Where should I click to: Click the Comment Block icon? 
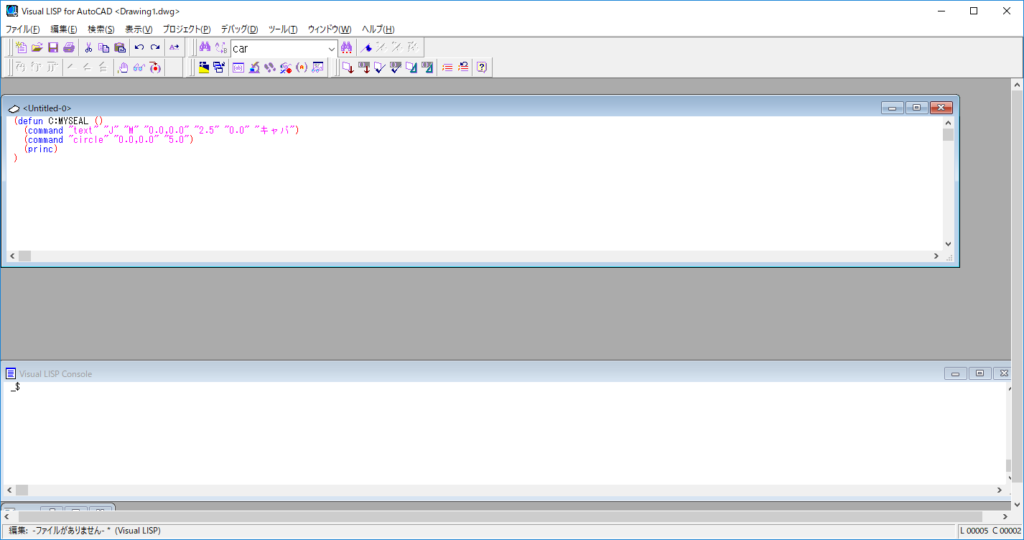click(447, 67)
